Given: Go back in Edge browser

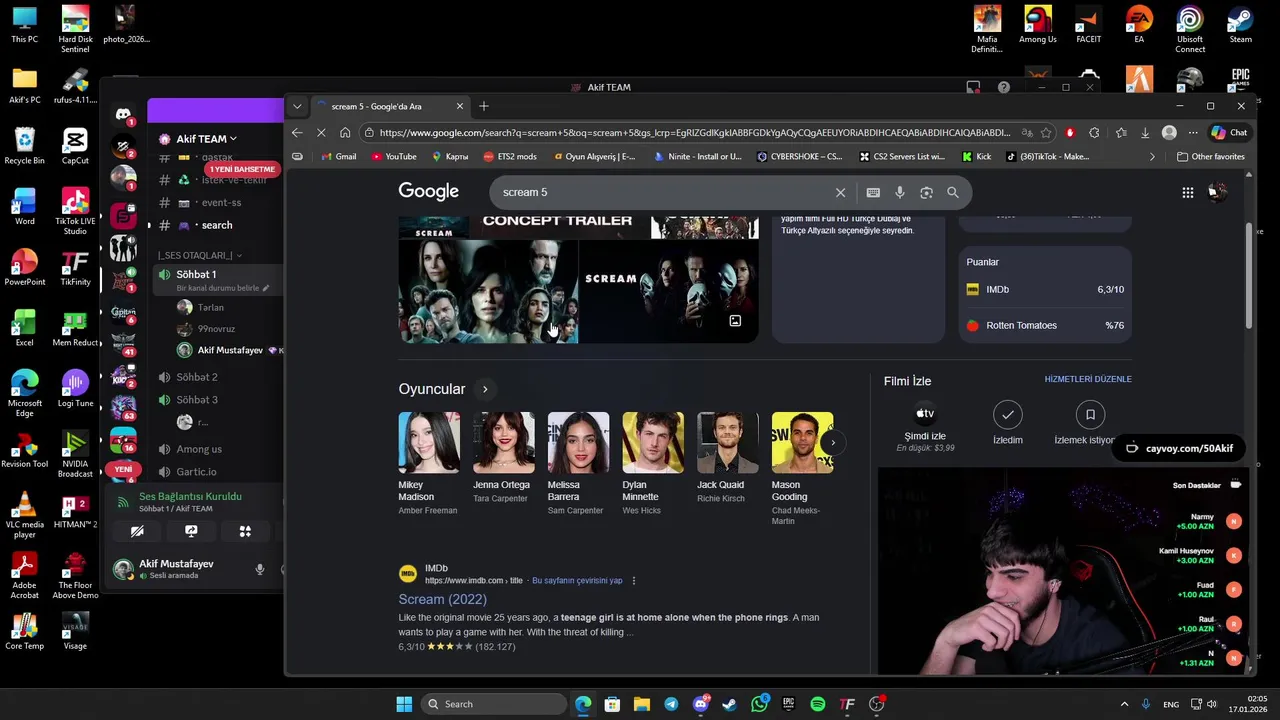Looking at the screenshot, I should pyautogui.click(x=297, y=132).
